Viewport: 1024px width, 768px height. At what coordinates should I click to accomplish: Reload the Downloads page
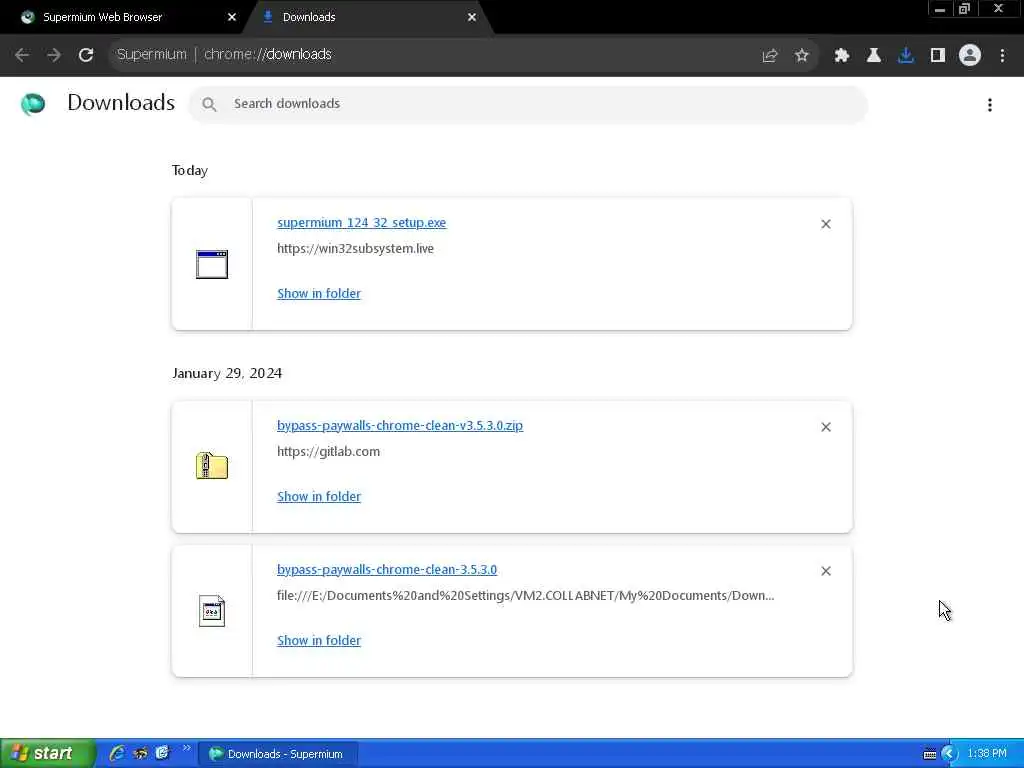86,55
